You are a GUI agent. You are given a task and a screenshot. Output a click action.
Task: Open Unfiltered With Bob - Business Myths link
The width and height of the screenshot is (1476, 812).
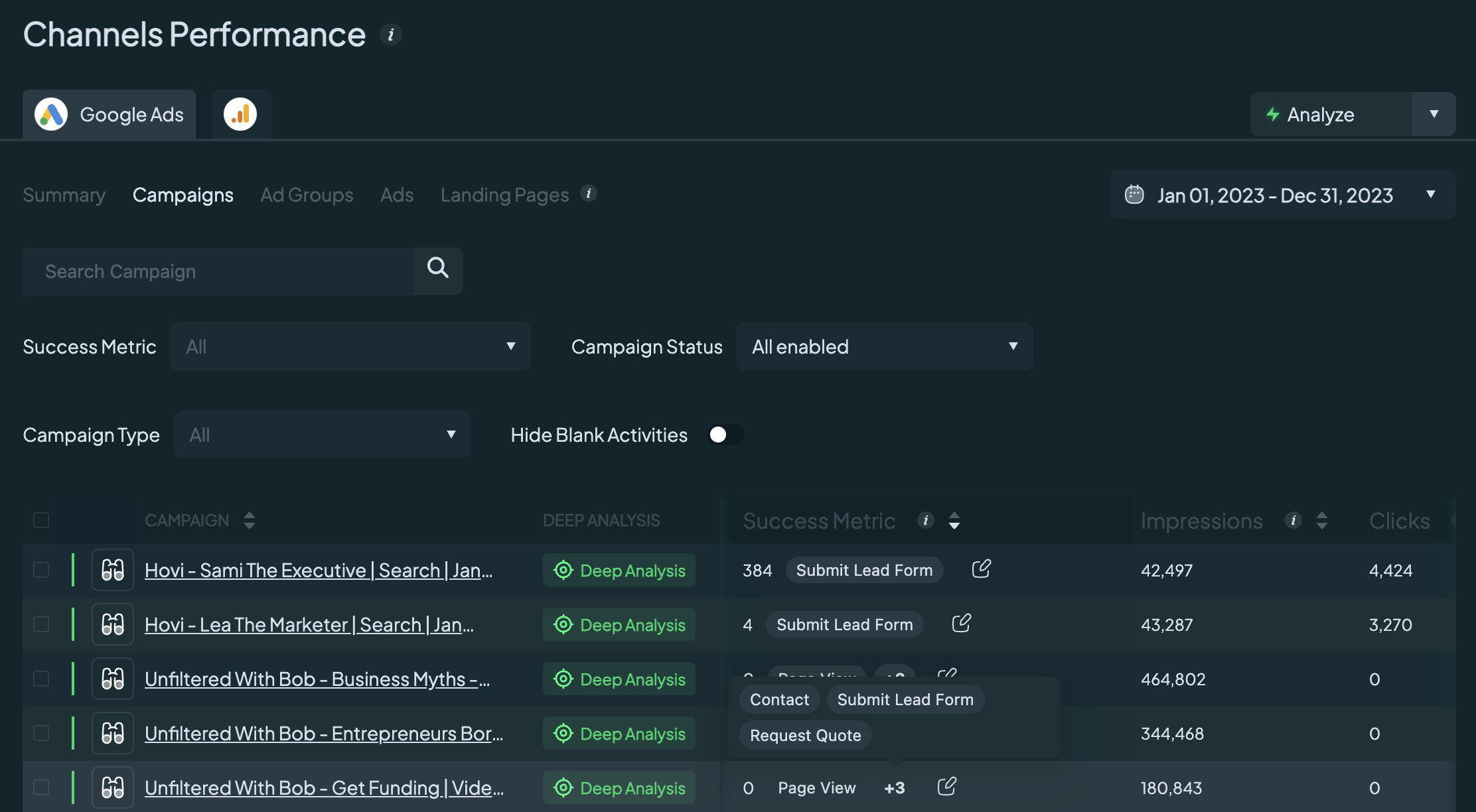tap(317, 679)
